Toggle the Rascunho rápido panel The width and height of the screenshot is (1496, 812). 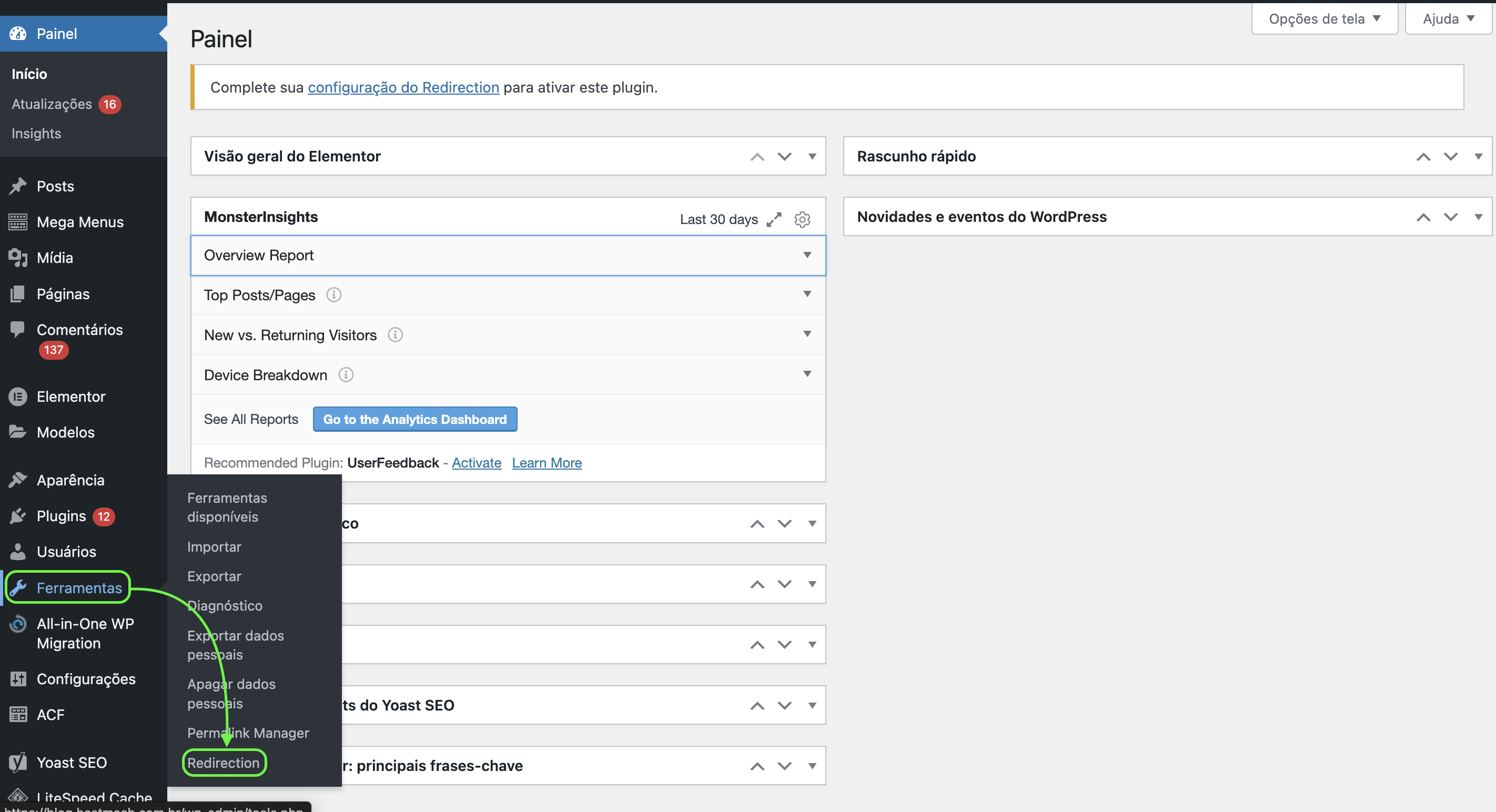[1479, 157]
